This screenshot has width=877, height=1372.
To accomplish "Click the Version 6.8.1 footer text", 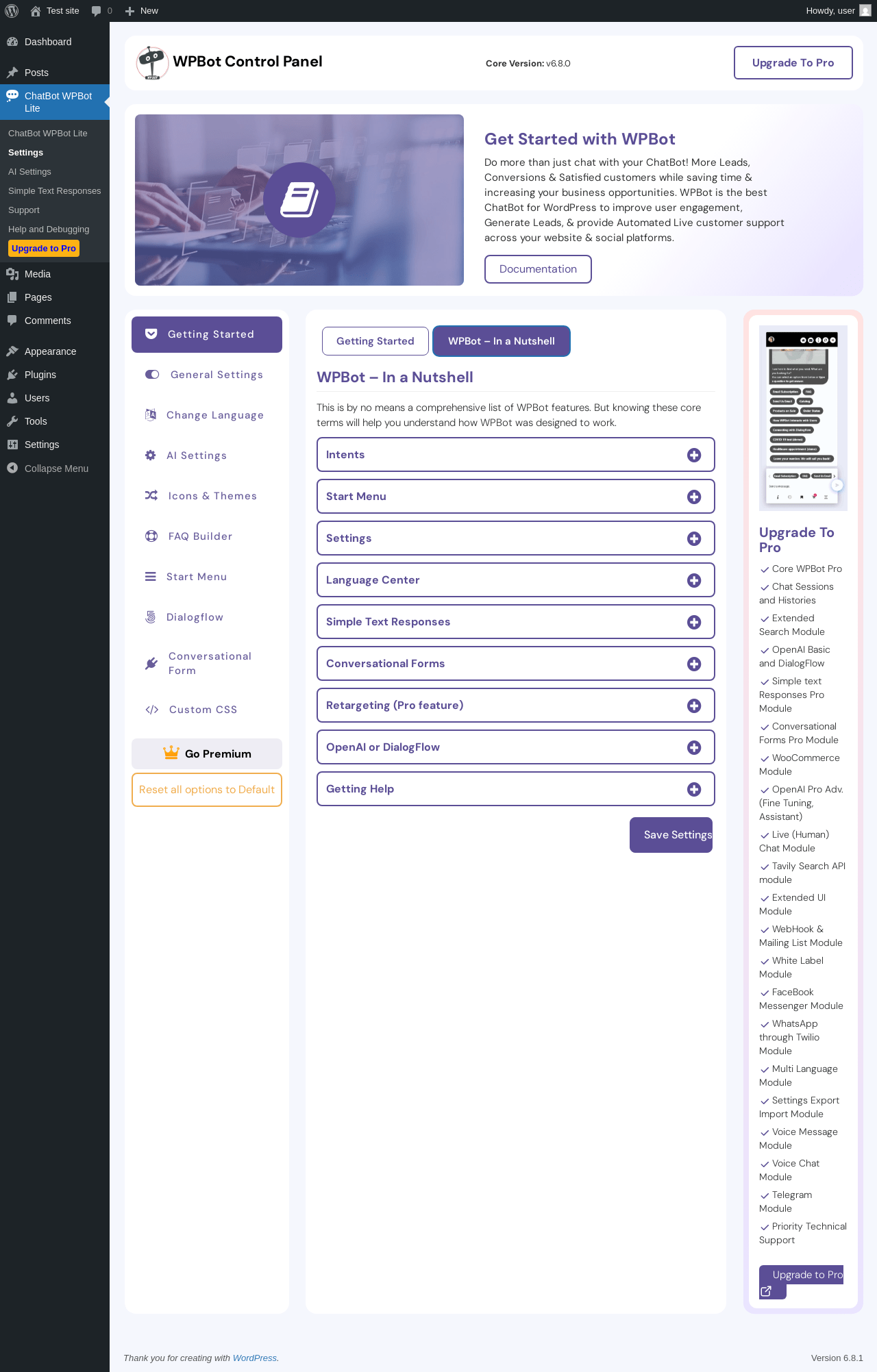I will [x=837, y=1358].
